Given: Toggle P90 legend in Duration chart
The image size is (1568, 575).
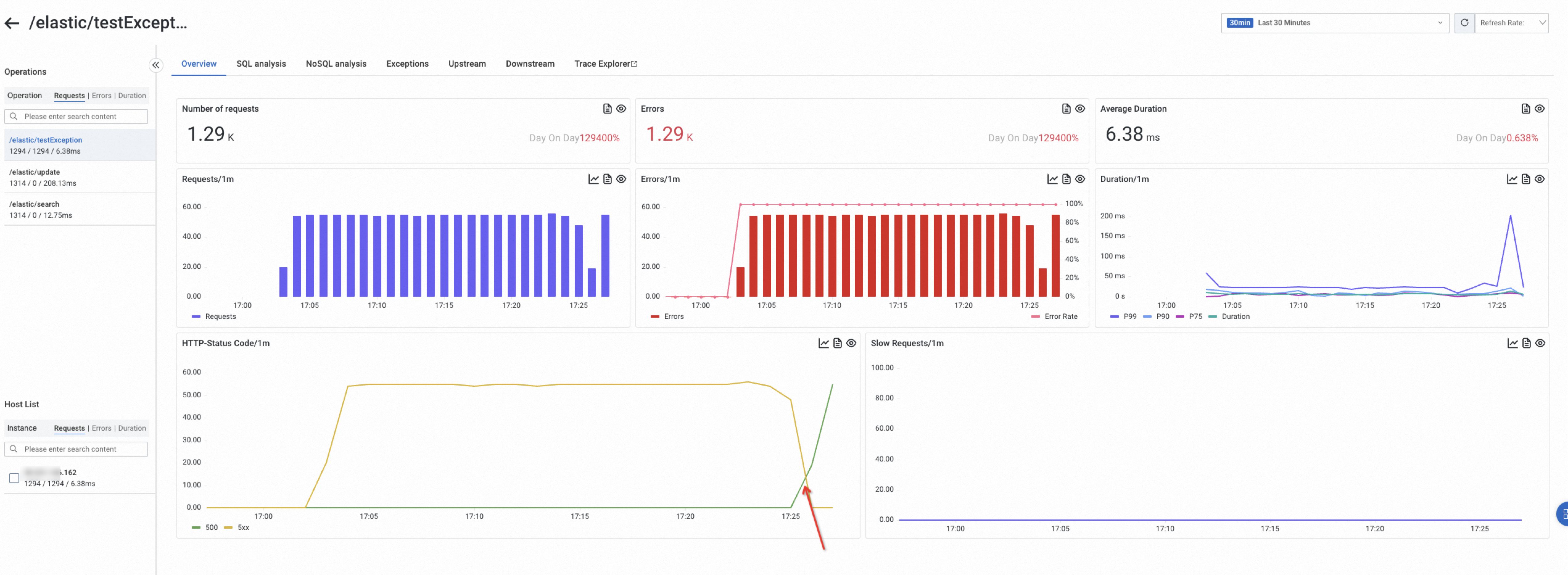Looking at the screenshot, I should click(1157, 316).
